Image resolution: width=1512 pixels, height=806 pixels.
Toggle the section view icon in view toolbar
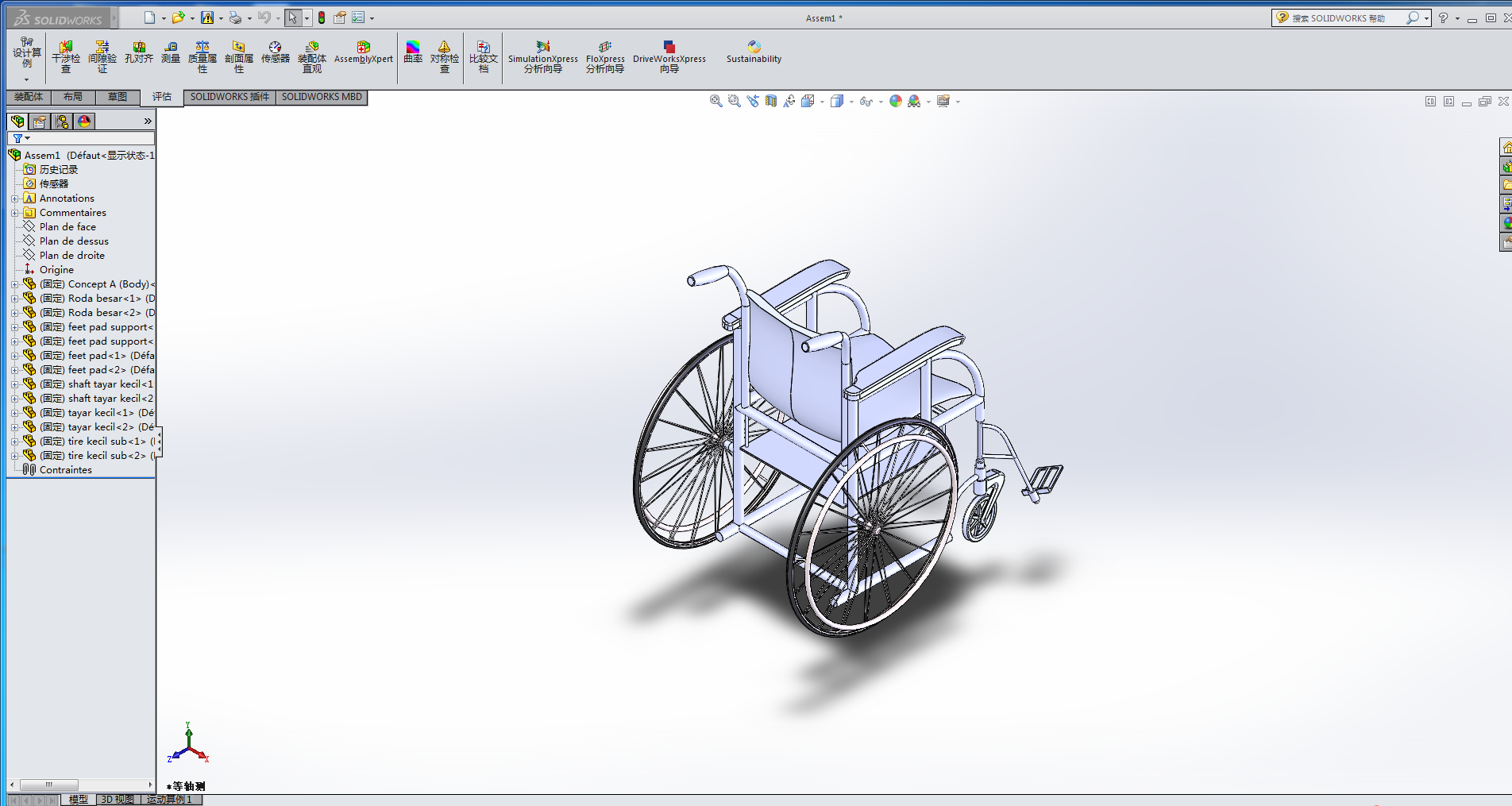(770, 101)
